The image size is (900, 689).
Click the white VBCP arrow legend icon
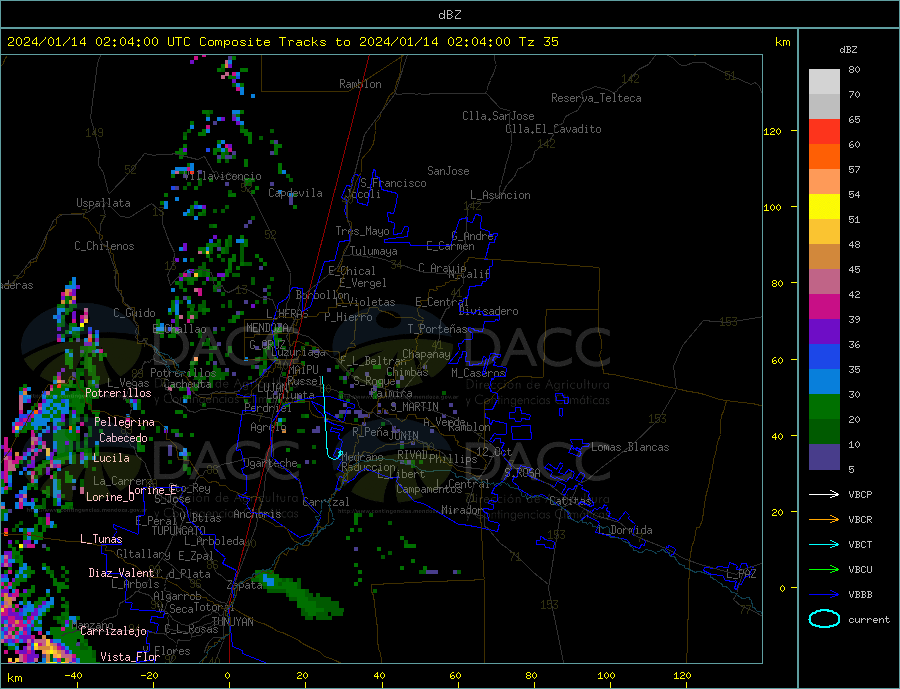pyautogui.click(x=824, y=494)
